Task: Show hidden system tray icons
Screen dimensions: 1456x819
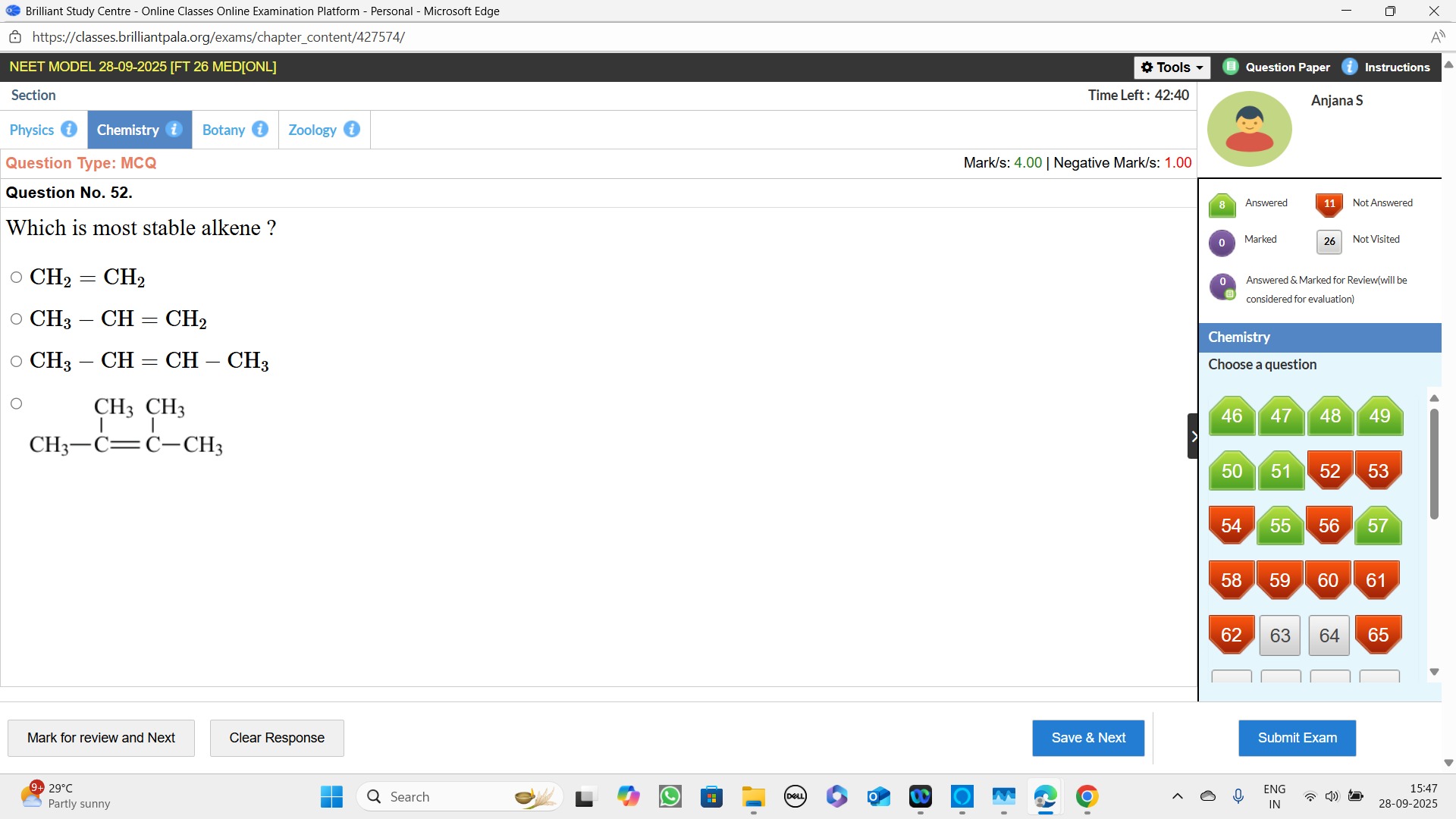Action: (1177, 796)
